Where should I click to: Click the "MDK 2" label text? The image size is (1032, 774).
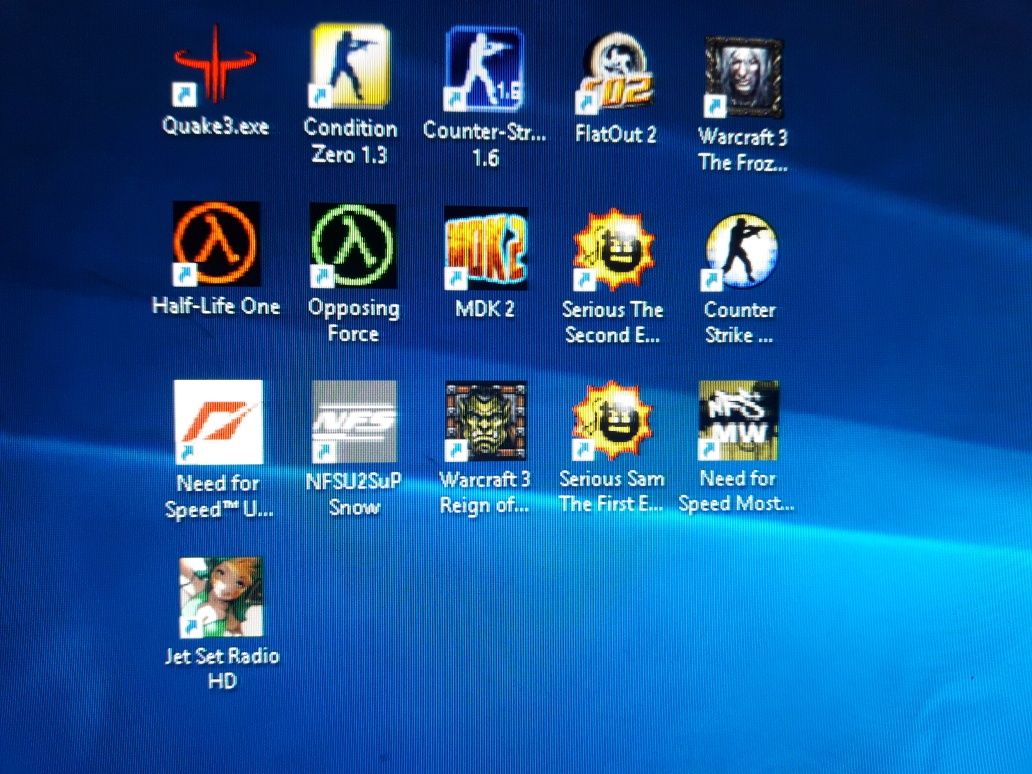(485, 309)
